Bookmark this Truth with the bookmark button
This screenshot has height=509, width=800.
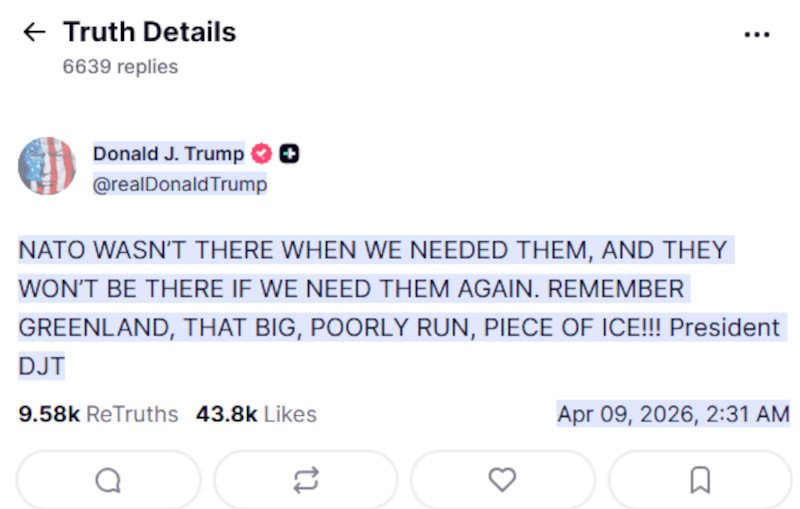click(700, 481)
